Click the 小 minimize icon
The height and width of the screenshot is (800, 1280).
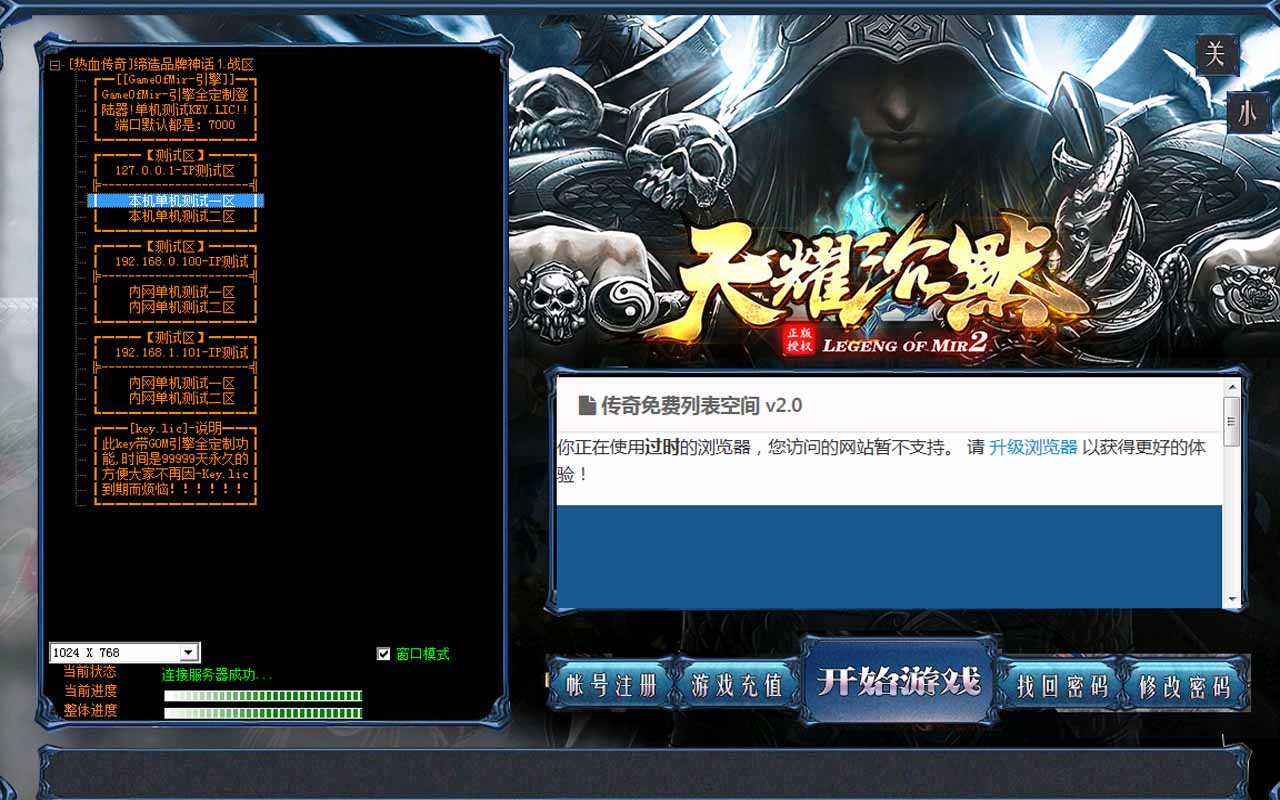point(1246,113)
